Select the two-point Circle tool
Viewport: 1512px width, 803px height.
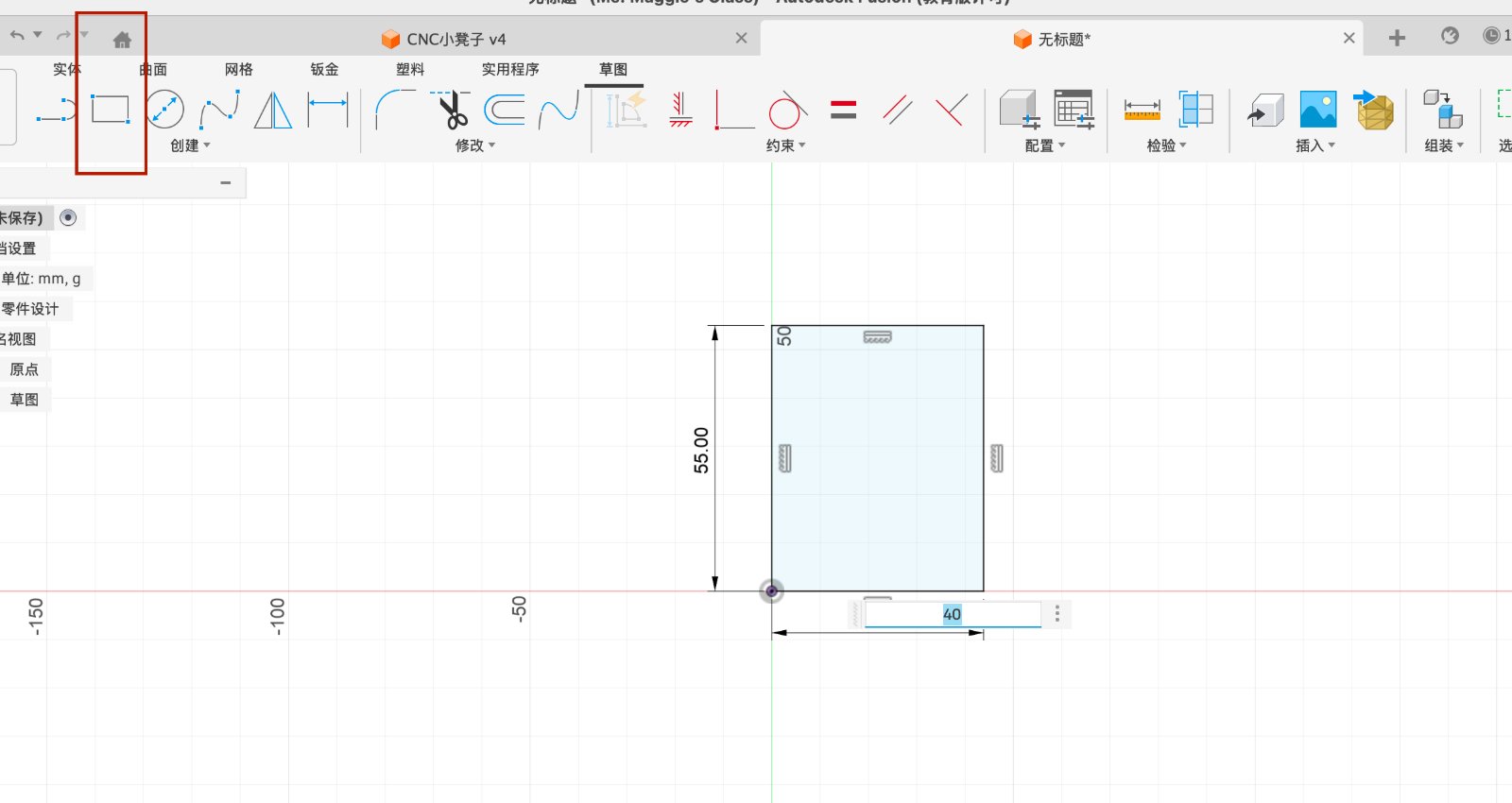[165, 110]
